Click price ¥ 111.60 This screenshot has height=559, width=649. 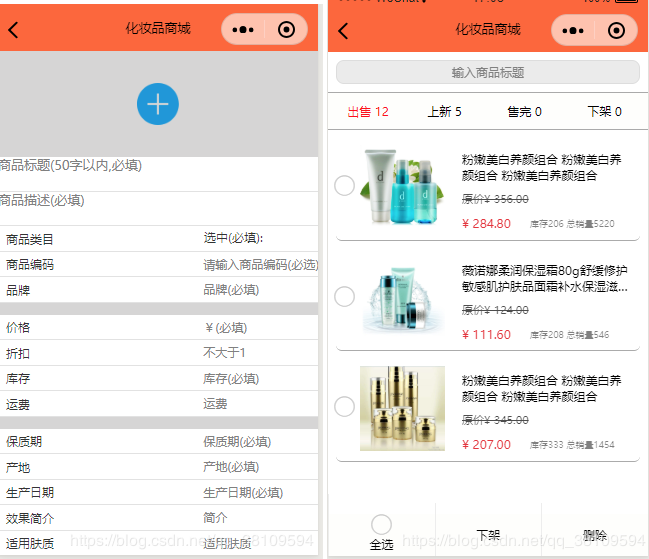486,335
